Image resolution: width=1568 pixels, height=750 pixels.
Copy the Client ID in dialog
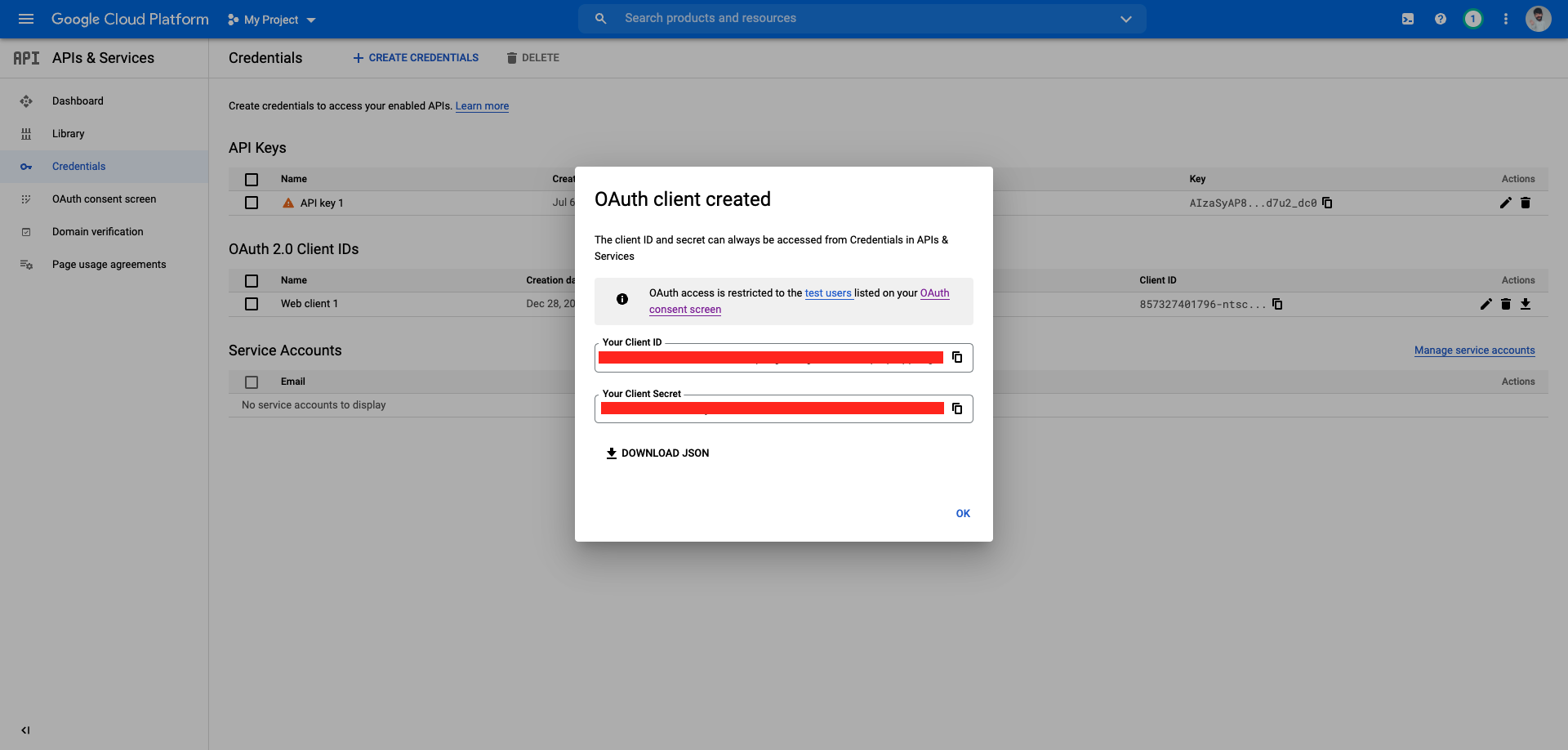[957, 357]
